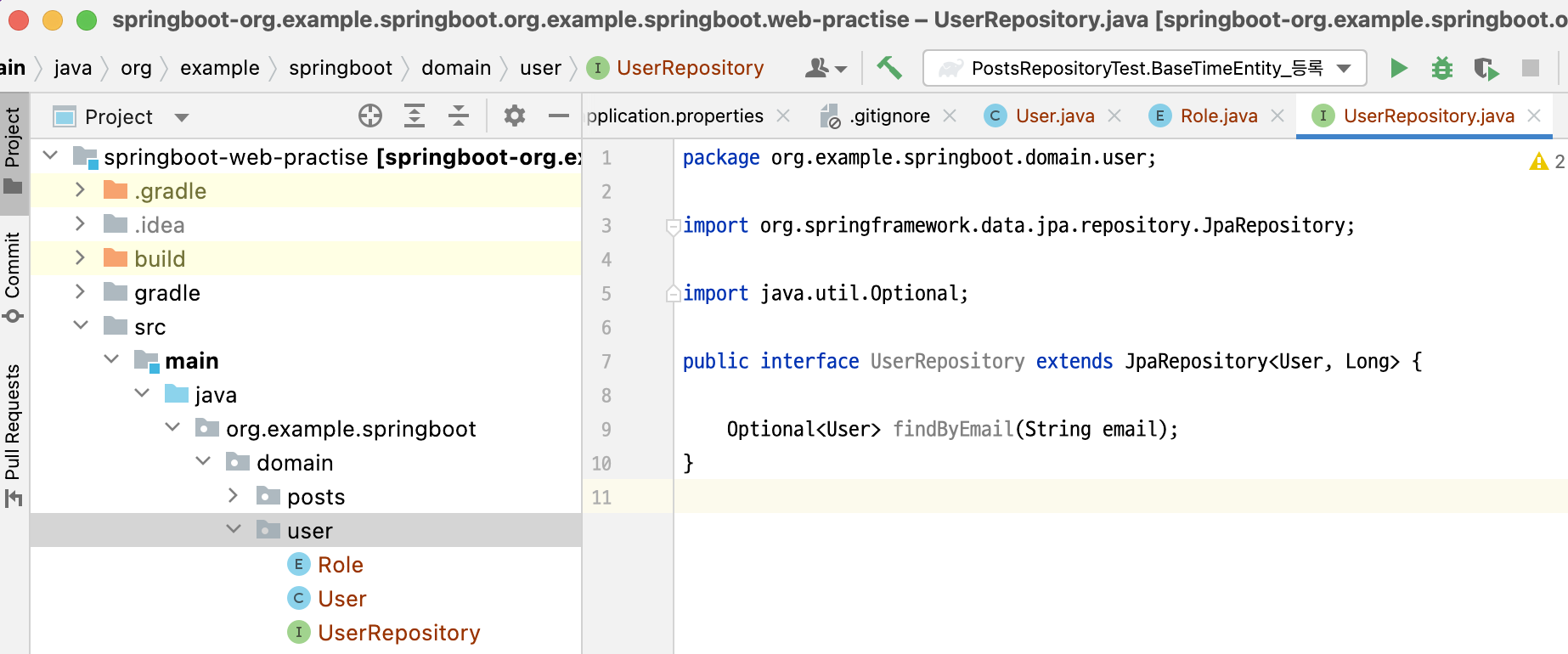Click the java breadcrumb in navigation bar
1568x654 pixels.
coord(73,68)
